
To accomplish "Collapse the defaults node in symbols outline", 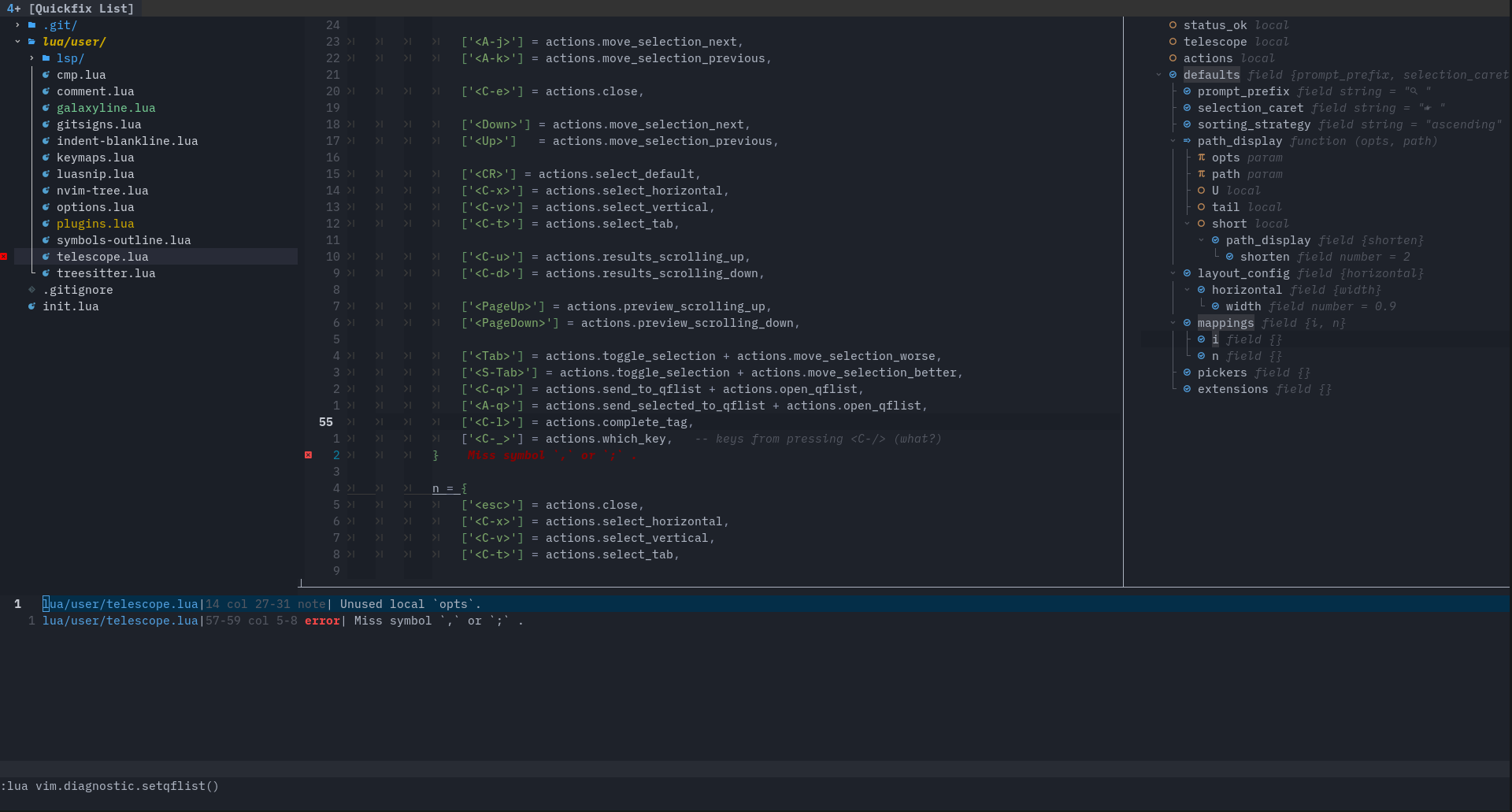I will 1158,75.
